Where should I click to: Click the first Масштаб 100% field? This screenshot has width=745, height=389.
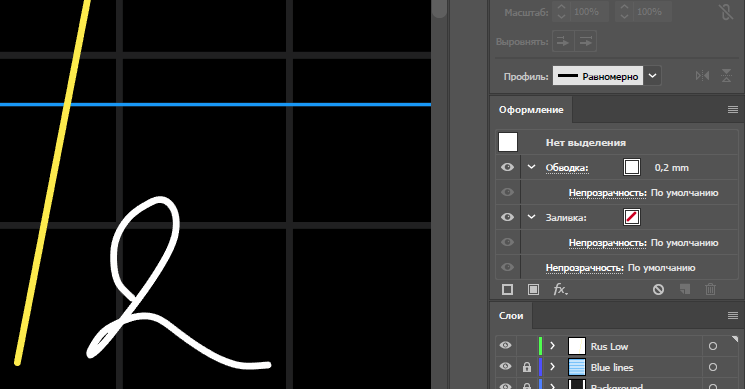[588, 12]
